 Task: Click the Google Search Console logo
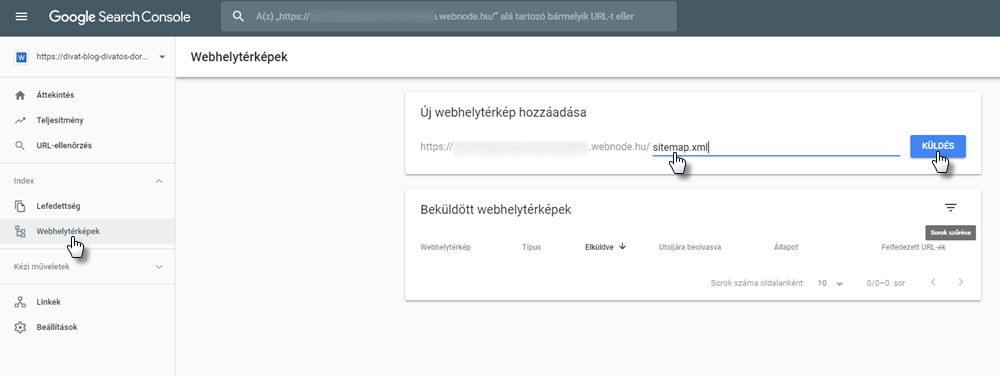[x=120, y=17]
